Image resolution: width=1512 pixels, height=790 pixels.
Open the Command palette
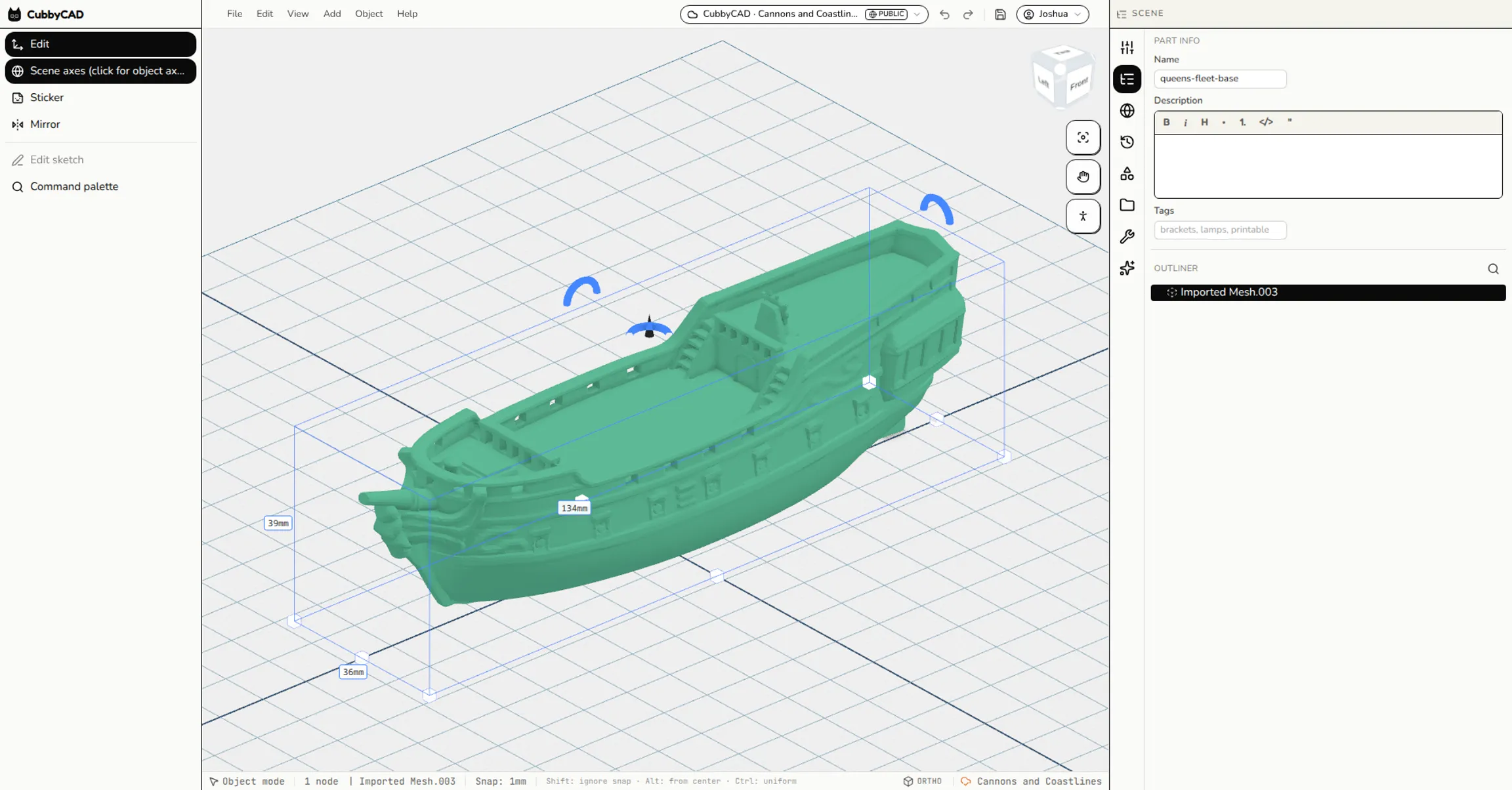coord(100,187)
